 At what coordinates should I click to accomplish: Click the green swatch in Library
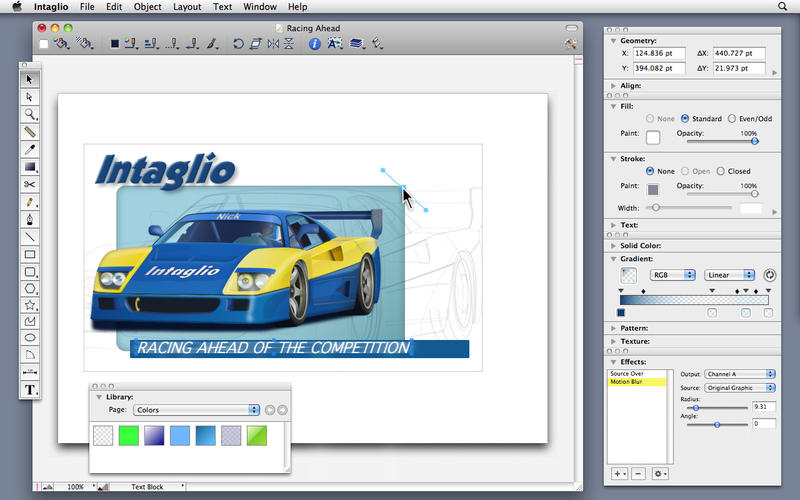127,435
